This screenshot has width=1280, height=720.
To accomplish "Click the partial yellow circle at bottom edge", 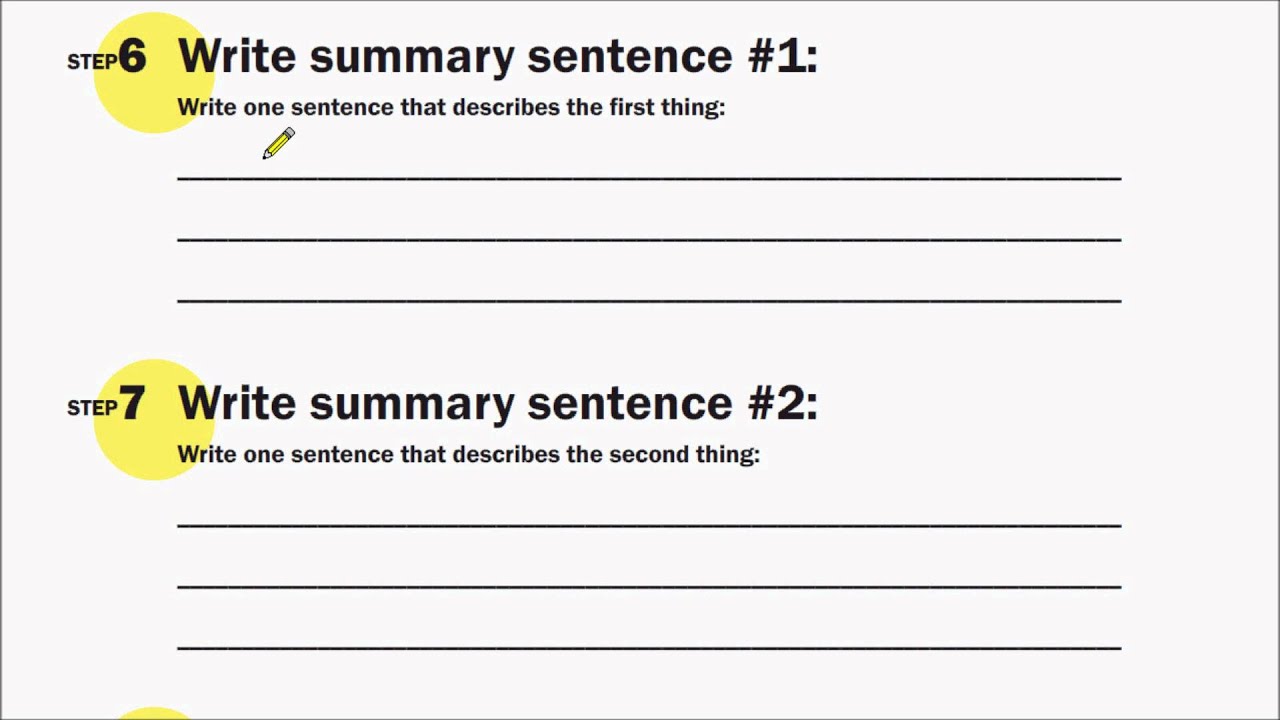I will click(152, 713).
